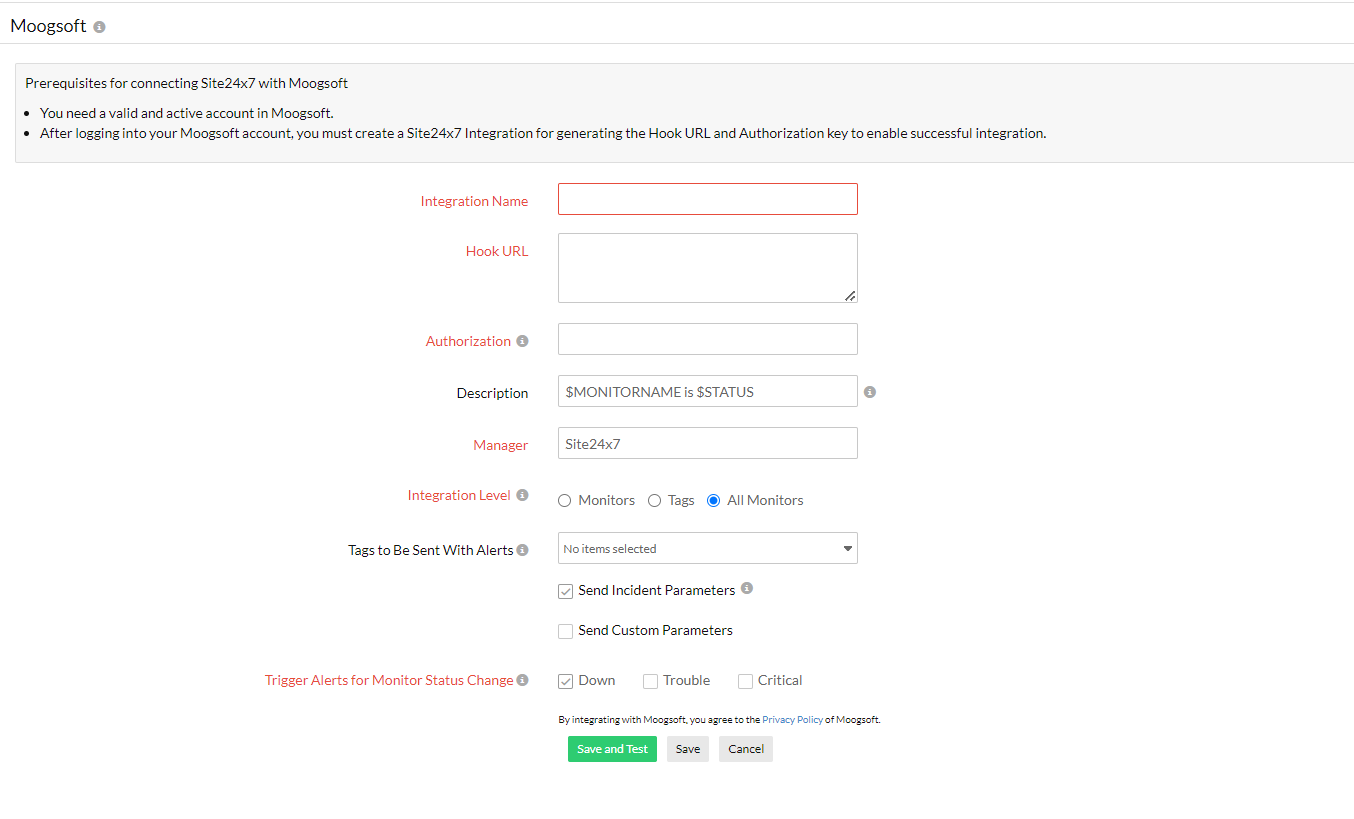This screenshot has width=1354, height=819.
Task: Click the info icon next to Description field
Action: coord(869,392)
